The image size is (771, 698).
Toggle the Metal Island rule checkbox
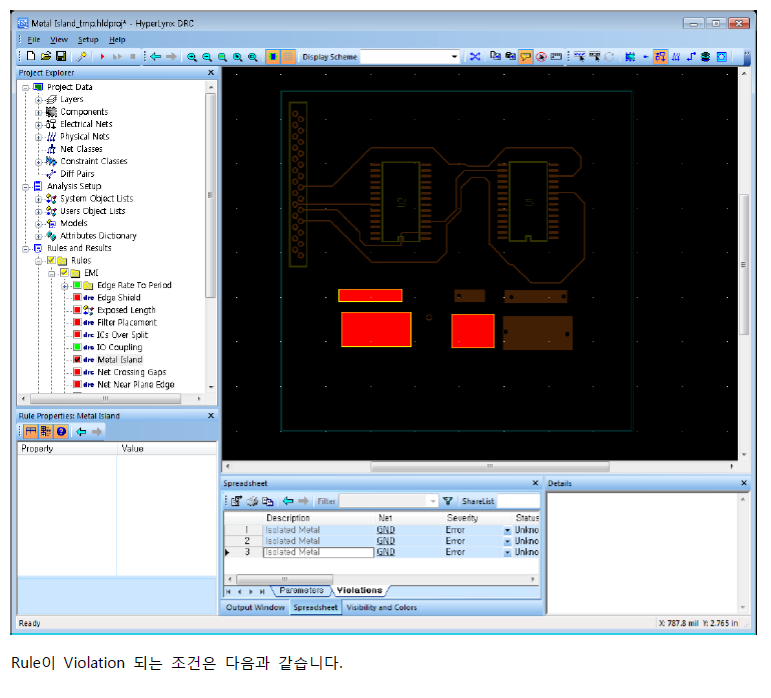[x=77, y=359]
